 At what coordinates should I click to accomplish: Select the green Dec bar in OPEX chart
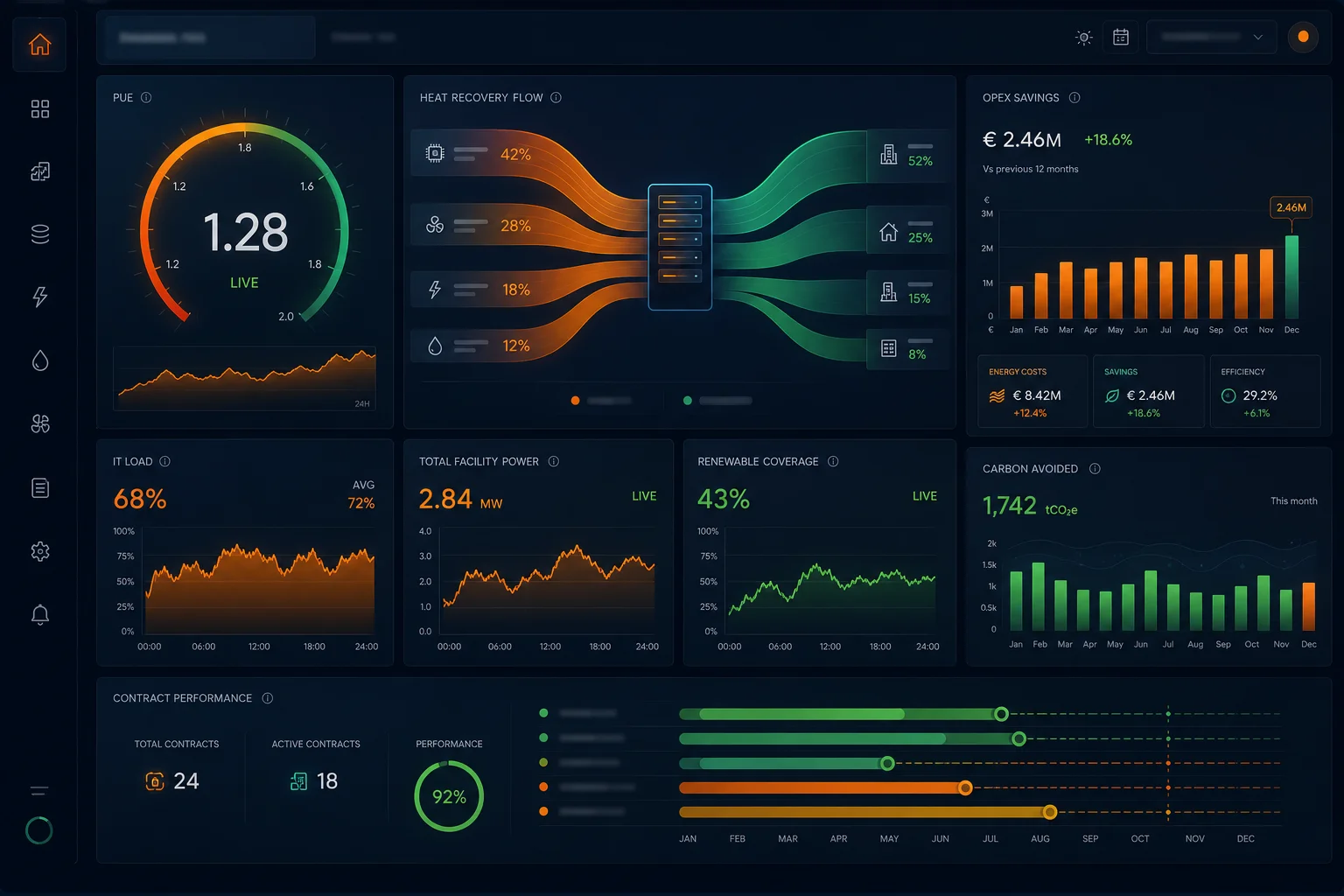tap(1291, 276)
